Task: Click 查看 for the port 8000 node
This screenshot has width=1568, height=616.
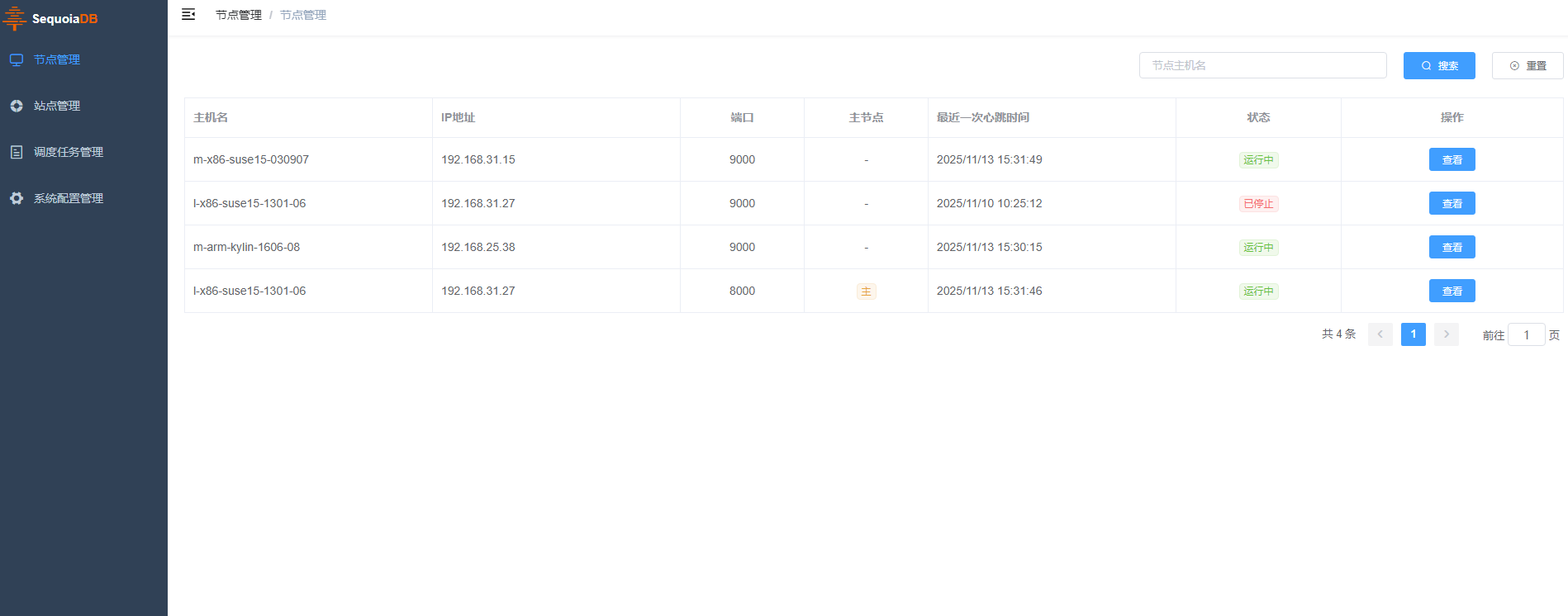Action: tap(1452, 291)
